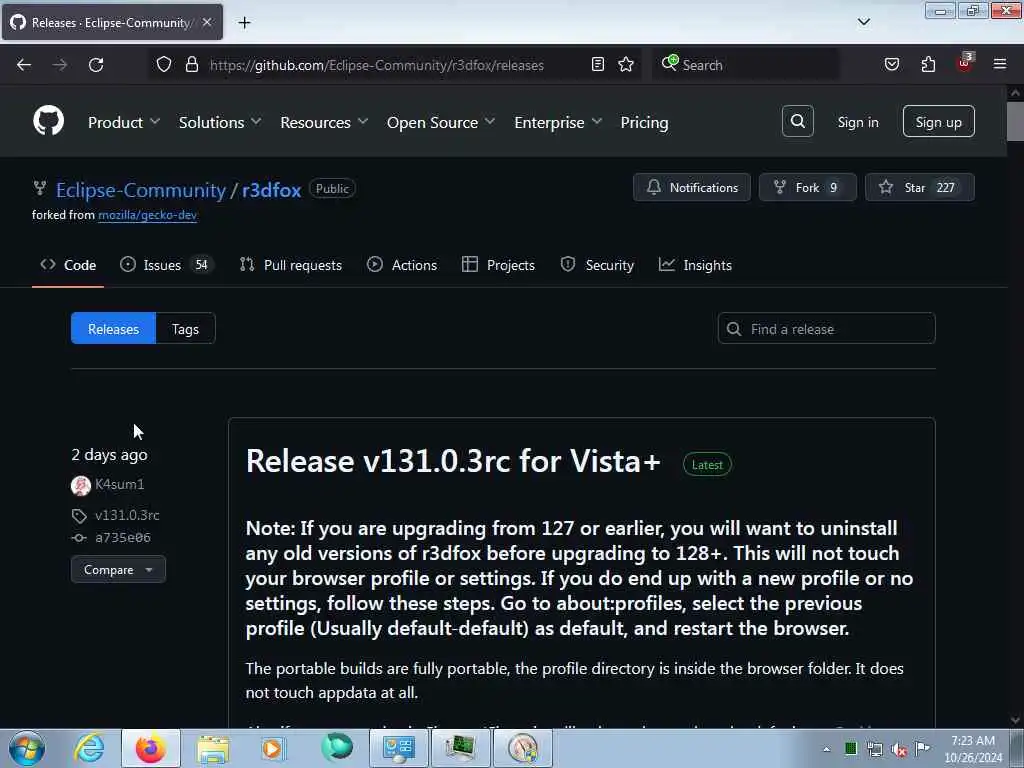The height and width of the screenshot is (768, 1024).
Task: Click the GitHub Octocat logo
Action: click(48, 121)
